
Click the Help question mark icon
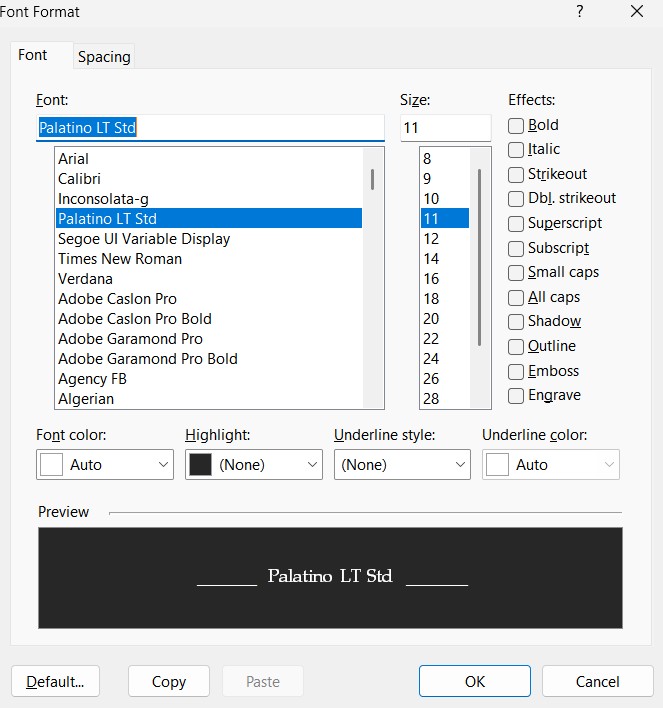tap(580, 12)
